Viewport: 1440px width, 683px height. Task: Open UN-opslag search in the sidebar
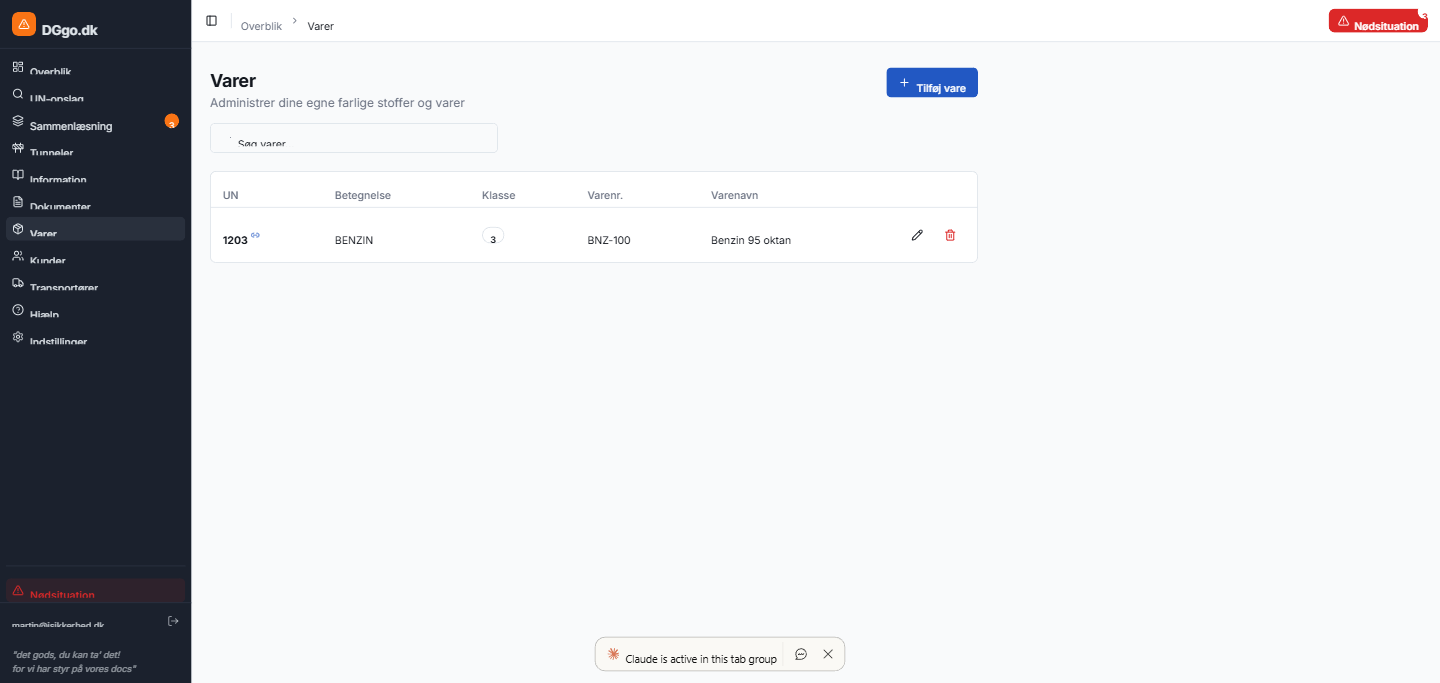95,95
